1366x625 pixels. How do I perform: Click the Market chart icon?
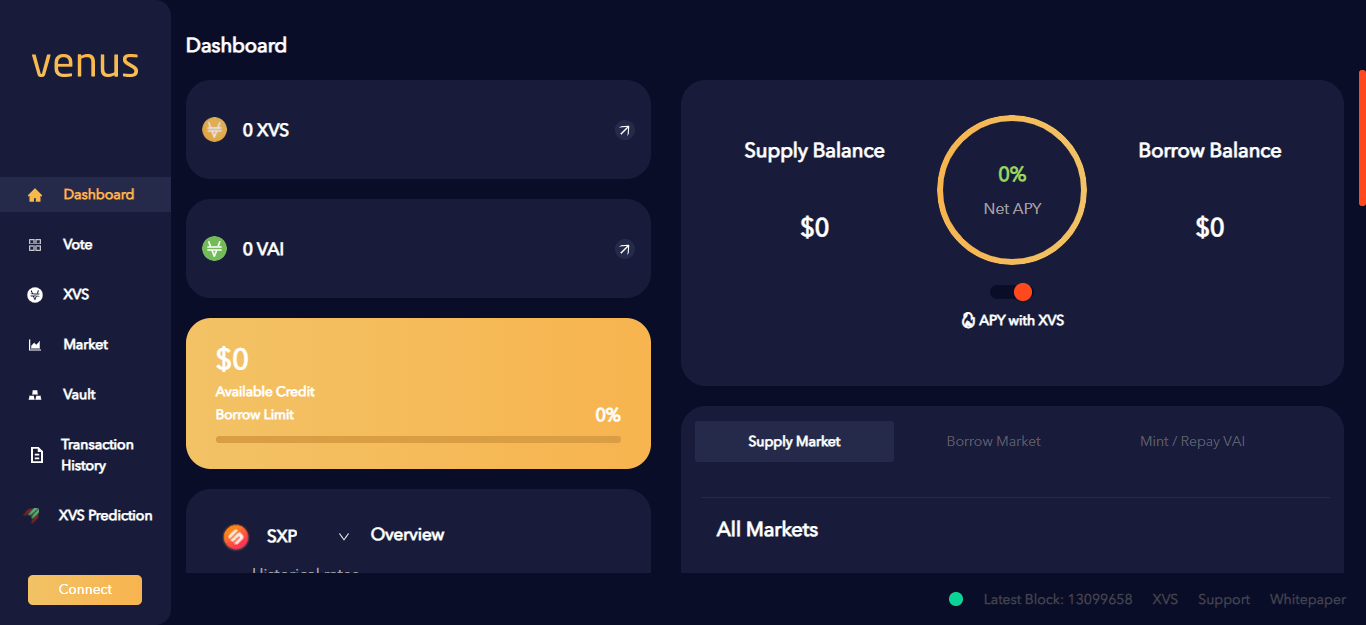pyautogui.click(x=35, y=345)
